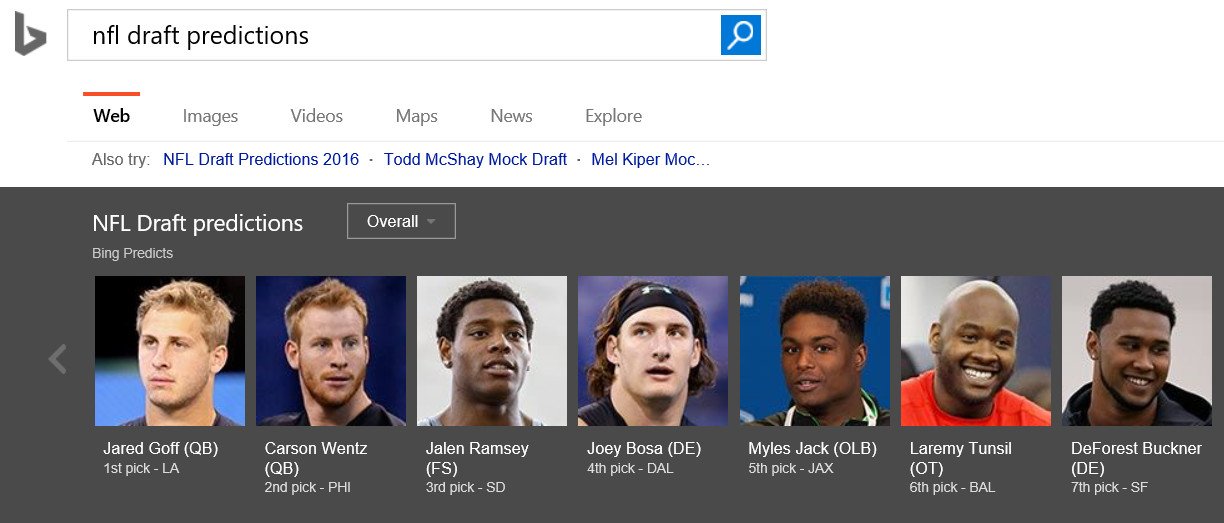Viewport: 1224px width, 523px height.
Task: Open Joey Bosa's photo thumbnail
Action: (653, 351)
